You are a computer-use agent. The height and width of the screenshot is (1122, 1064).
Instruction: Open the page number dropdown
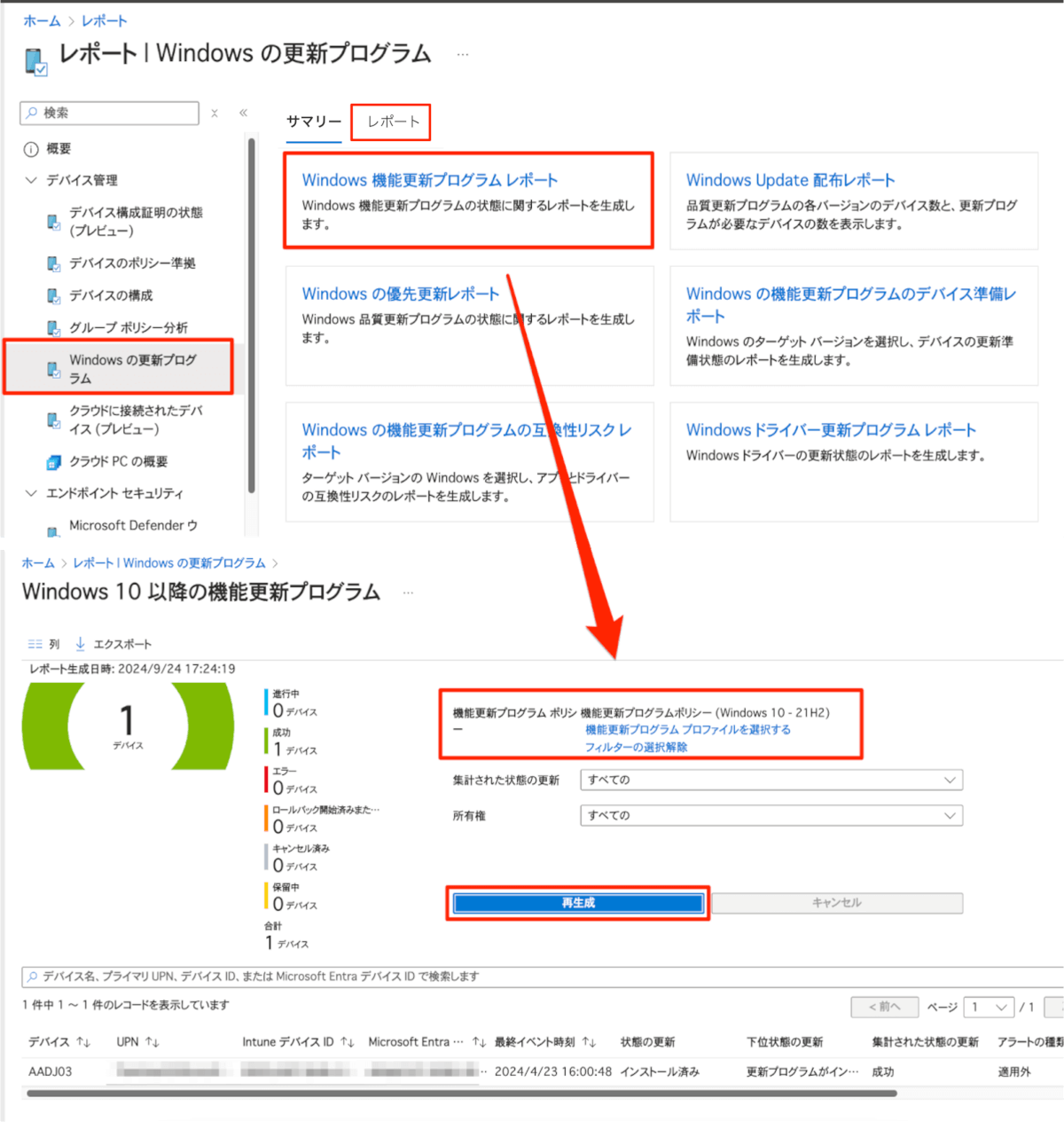pos(989,1007)
